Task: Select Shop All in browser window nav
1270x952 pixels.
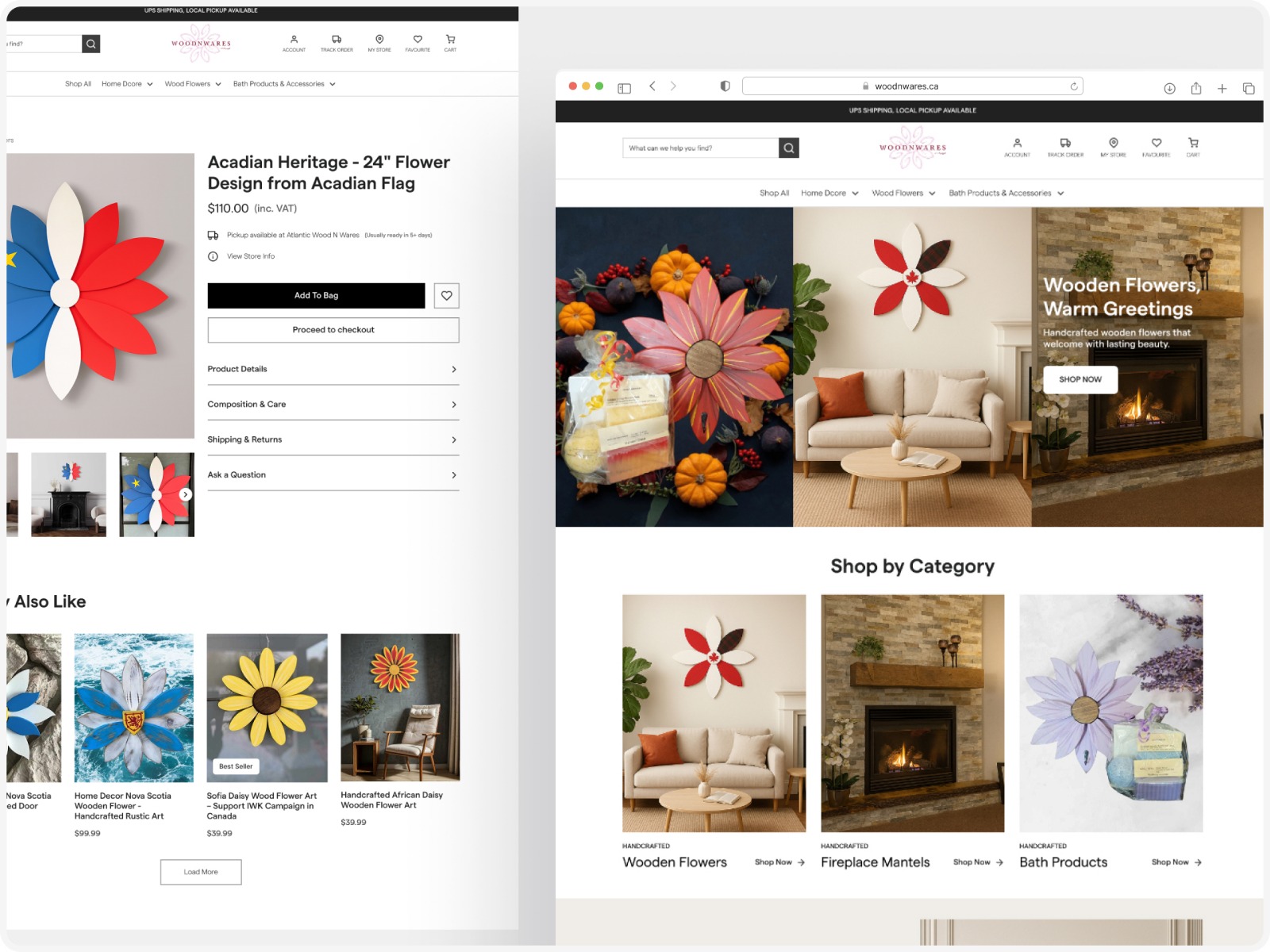Action: (x=774, y=194)
